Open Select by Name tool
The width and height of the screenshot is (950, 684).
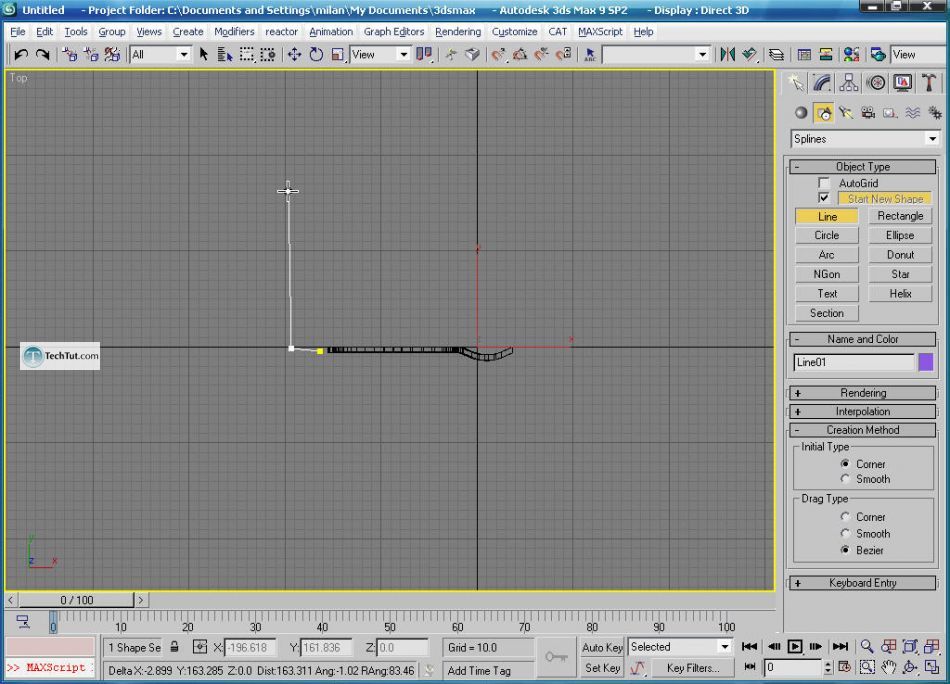[225, 55]
